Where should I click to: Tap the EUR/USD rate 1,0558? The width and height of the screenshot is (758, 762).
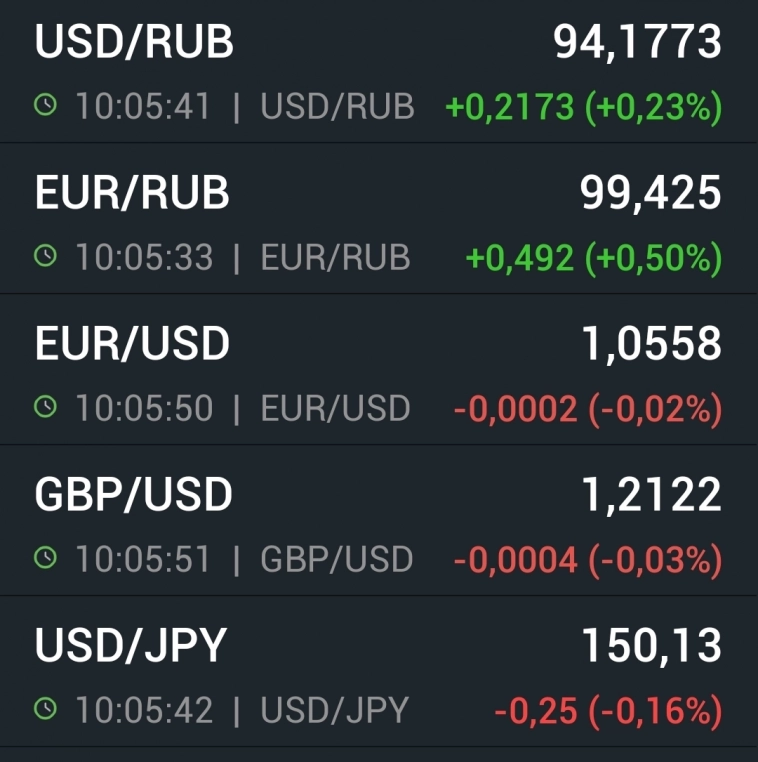(651, 345)
